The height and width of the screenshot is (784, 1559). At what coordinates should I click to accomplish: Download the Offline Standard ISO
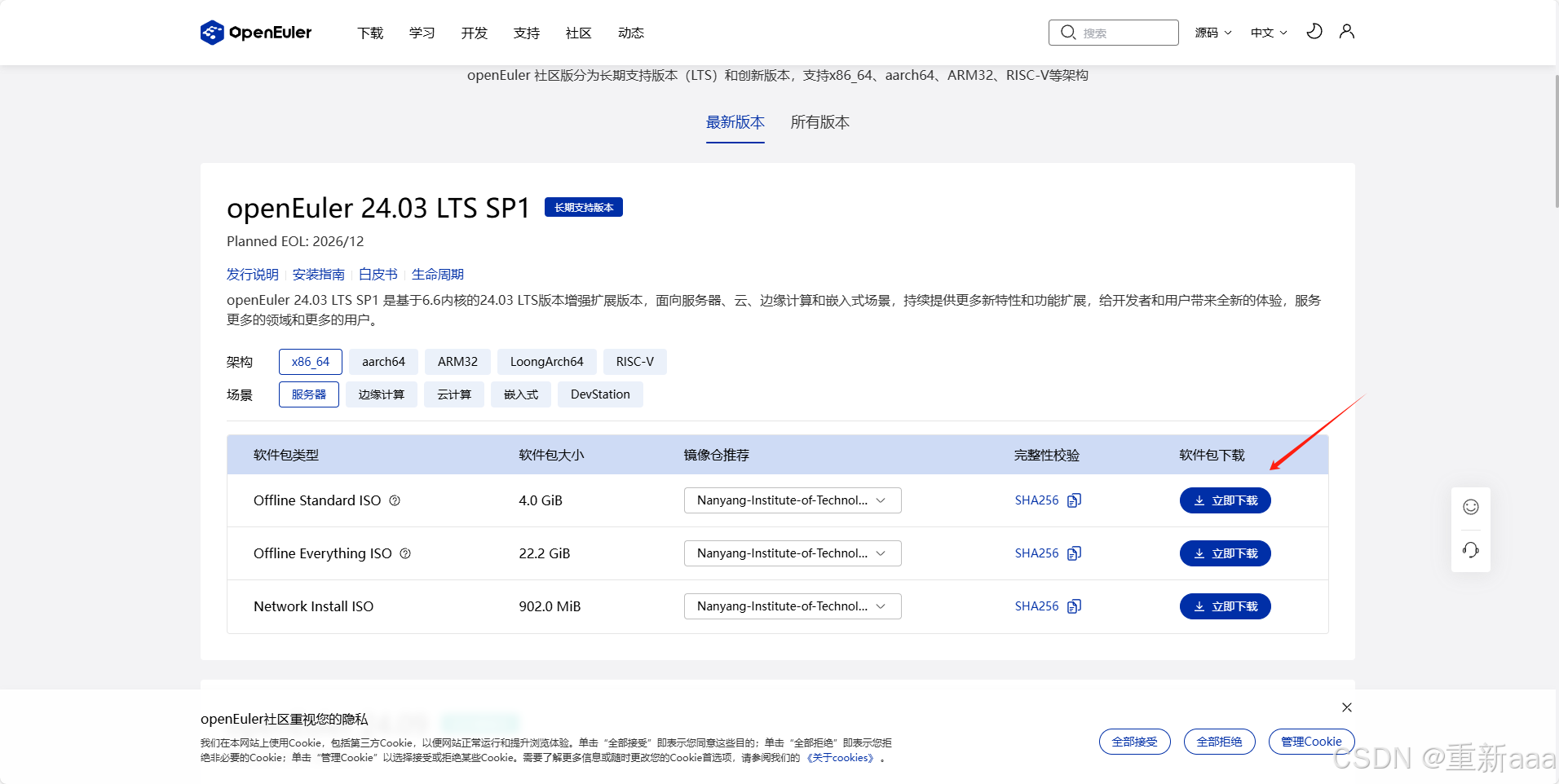pyautogui.click(x=1226, y=500)
